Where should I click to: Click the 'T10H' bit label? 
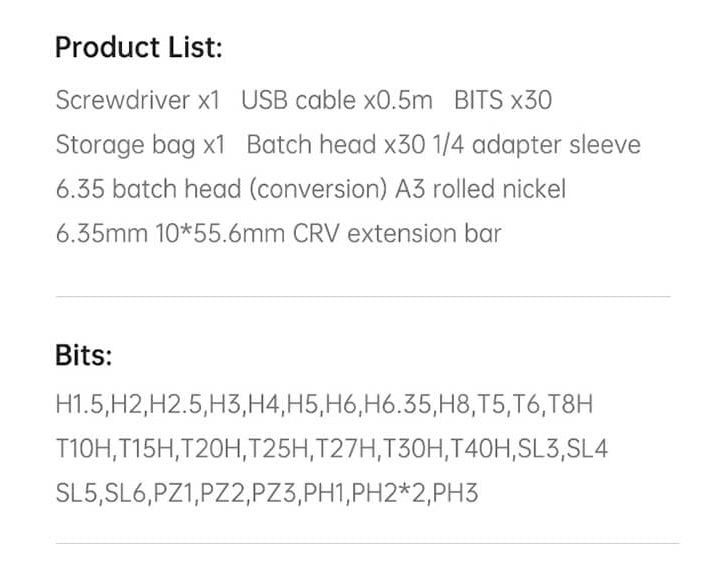point(84,449)
